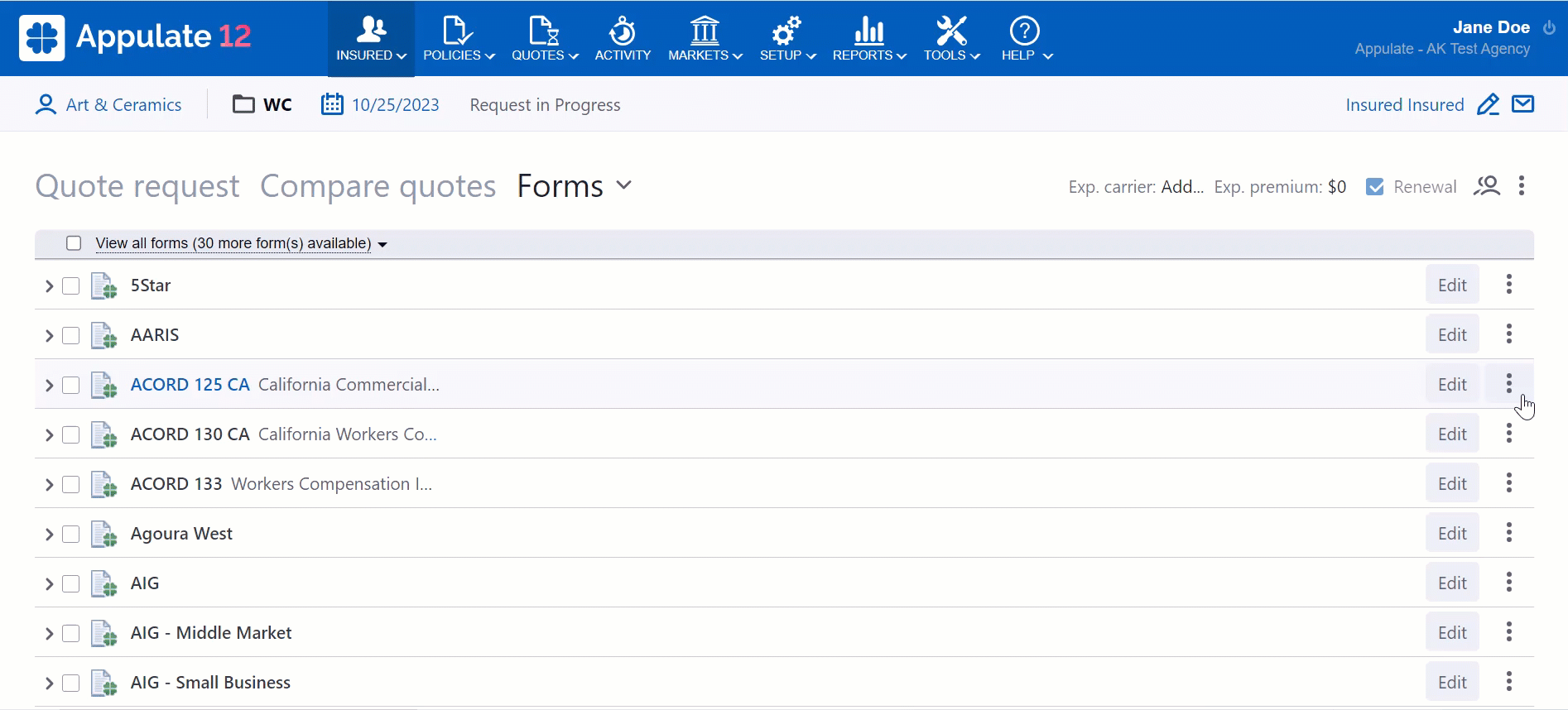The width and height of the screenshot is (1568, 710).
Task: Click Edit for AIG - Middle Market
Action: [1452, 632]
